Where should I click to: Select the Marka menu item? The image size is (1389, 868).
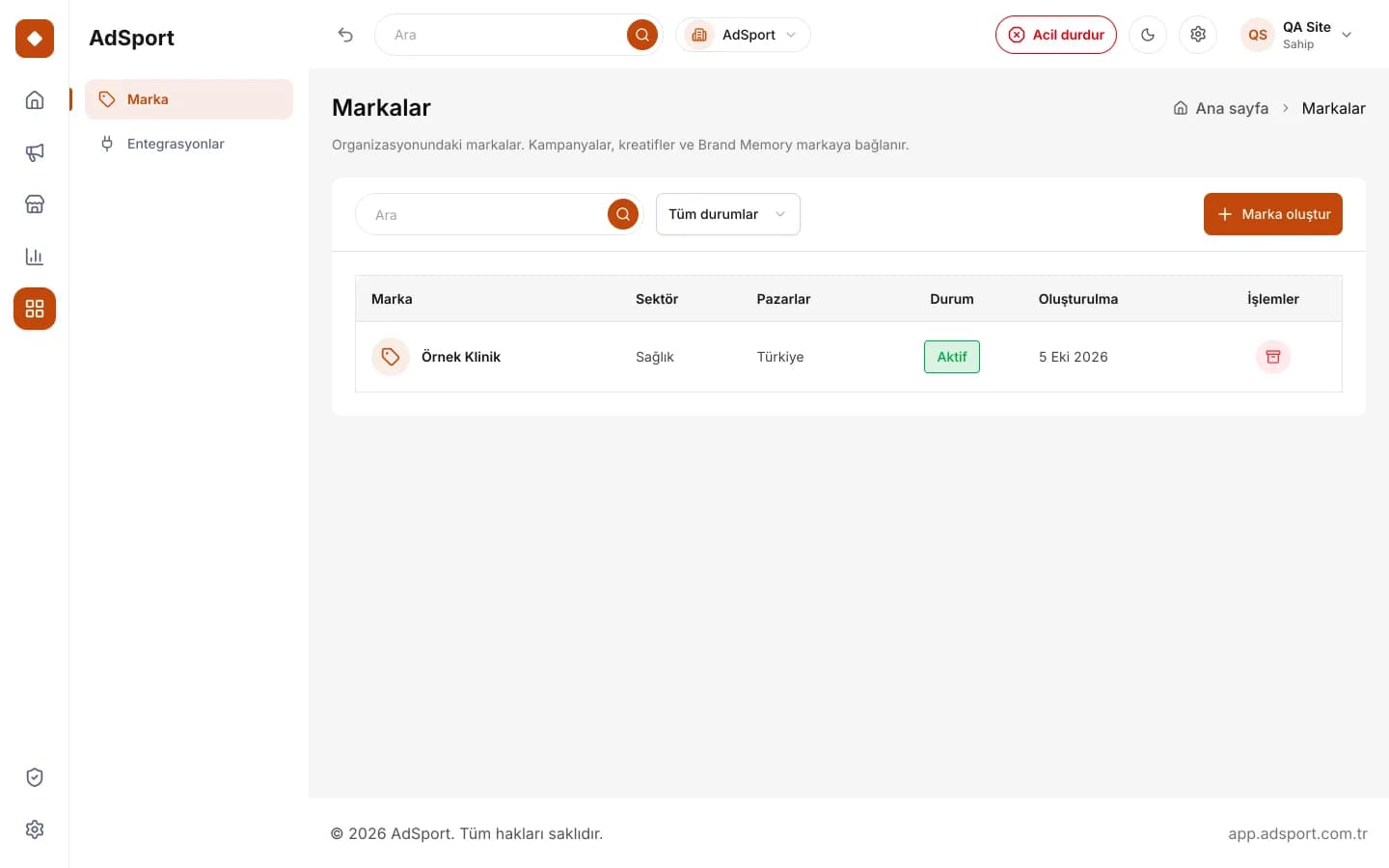pos(189,99)
